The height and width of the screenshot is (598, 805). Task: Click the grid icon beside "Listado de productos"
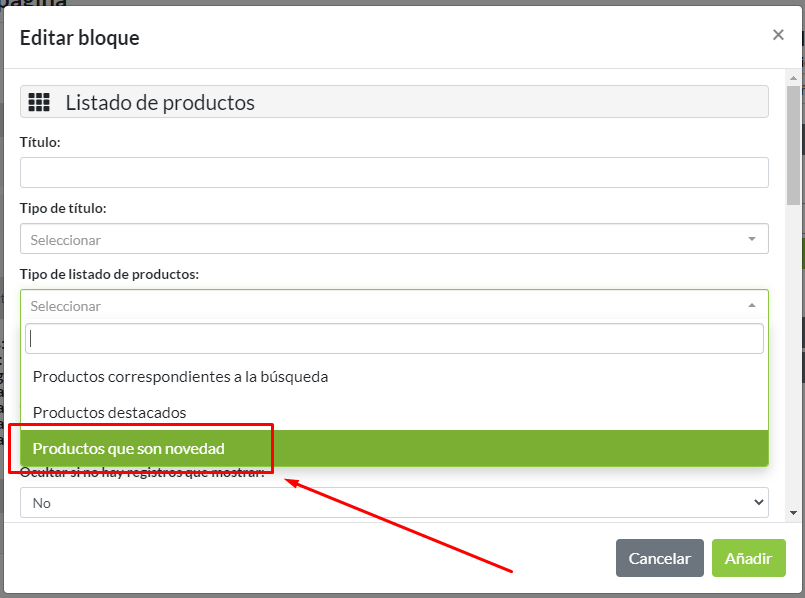coord(42,101)
